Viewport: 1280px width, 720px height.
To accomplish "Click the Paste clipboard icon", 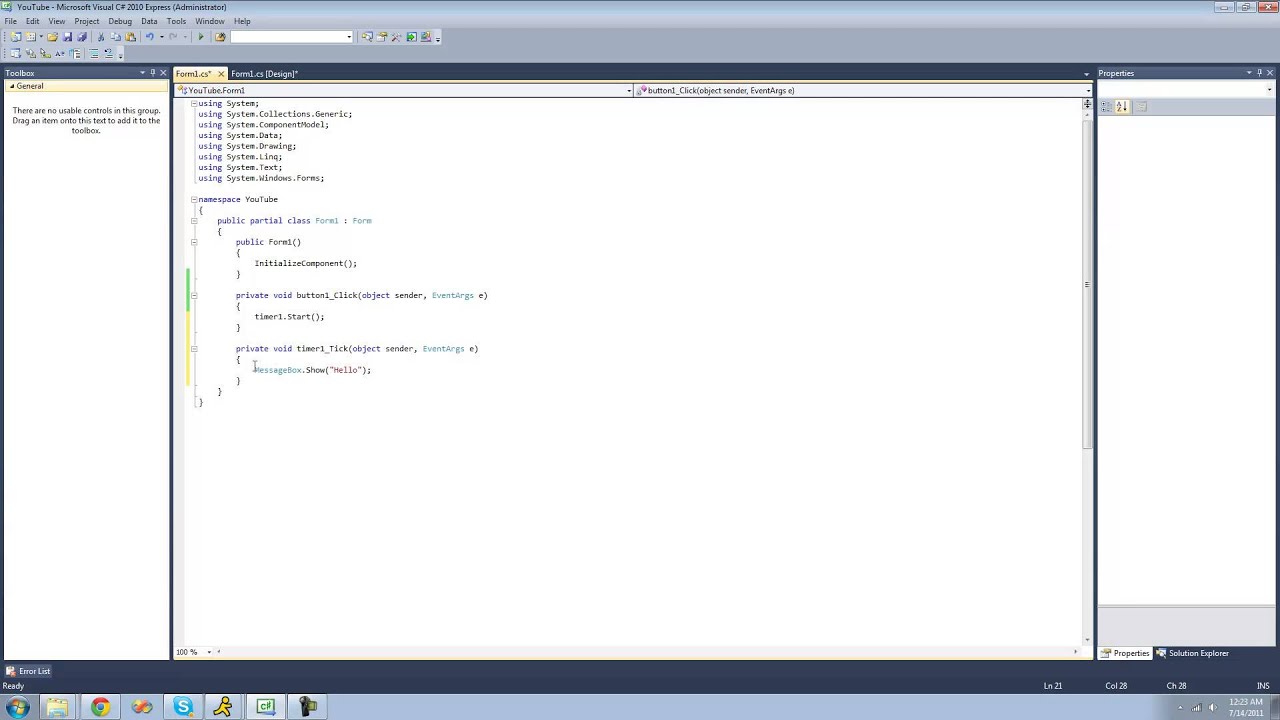I will click(x=130, y=37).
